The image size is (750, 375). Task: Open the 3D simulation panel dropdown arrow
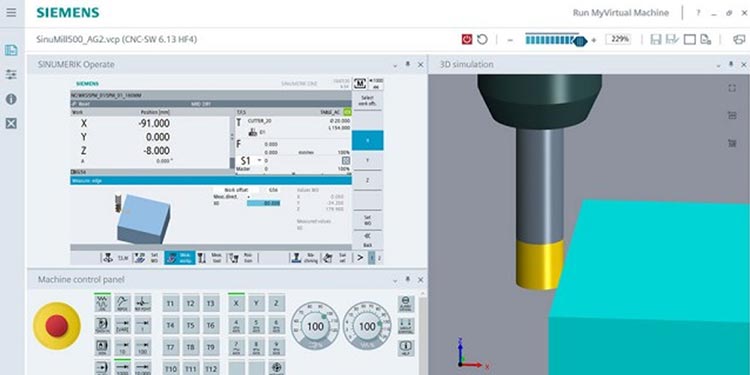(x=718, y=65)
